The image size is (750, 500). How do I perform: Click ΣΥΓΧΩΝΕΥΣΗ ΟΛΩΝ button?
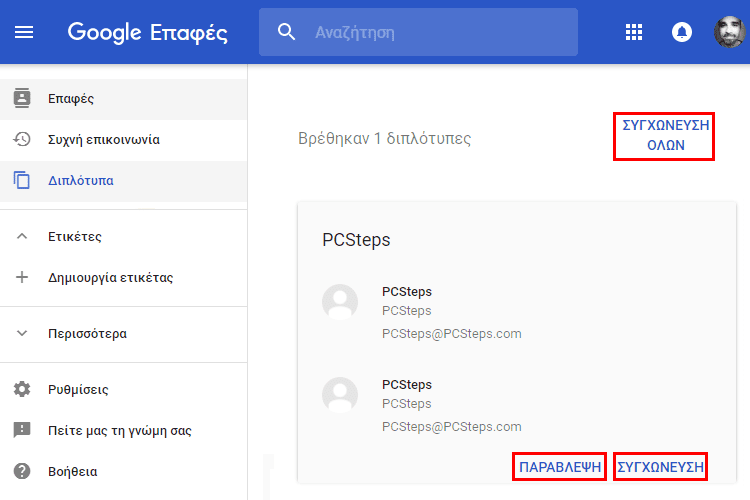pyautogui.click(x=664, y=136)
